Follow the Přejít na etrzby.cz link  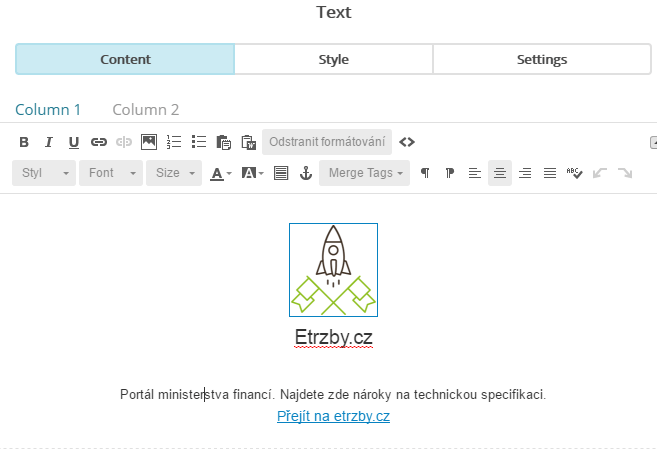[333, 416]
